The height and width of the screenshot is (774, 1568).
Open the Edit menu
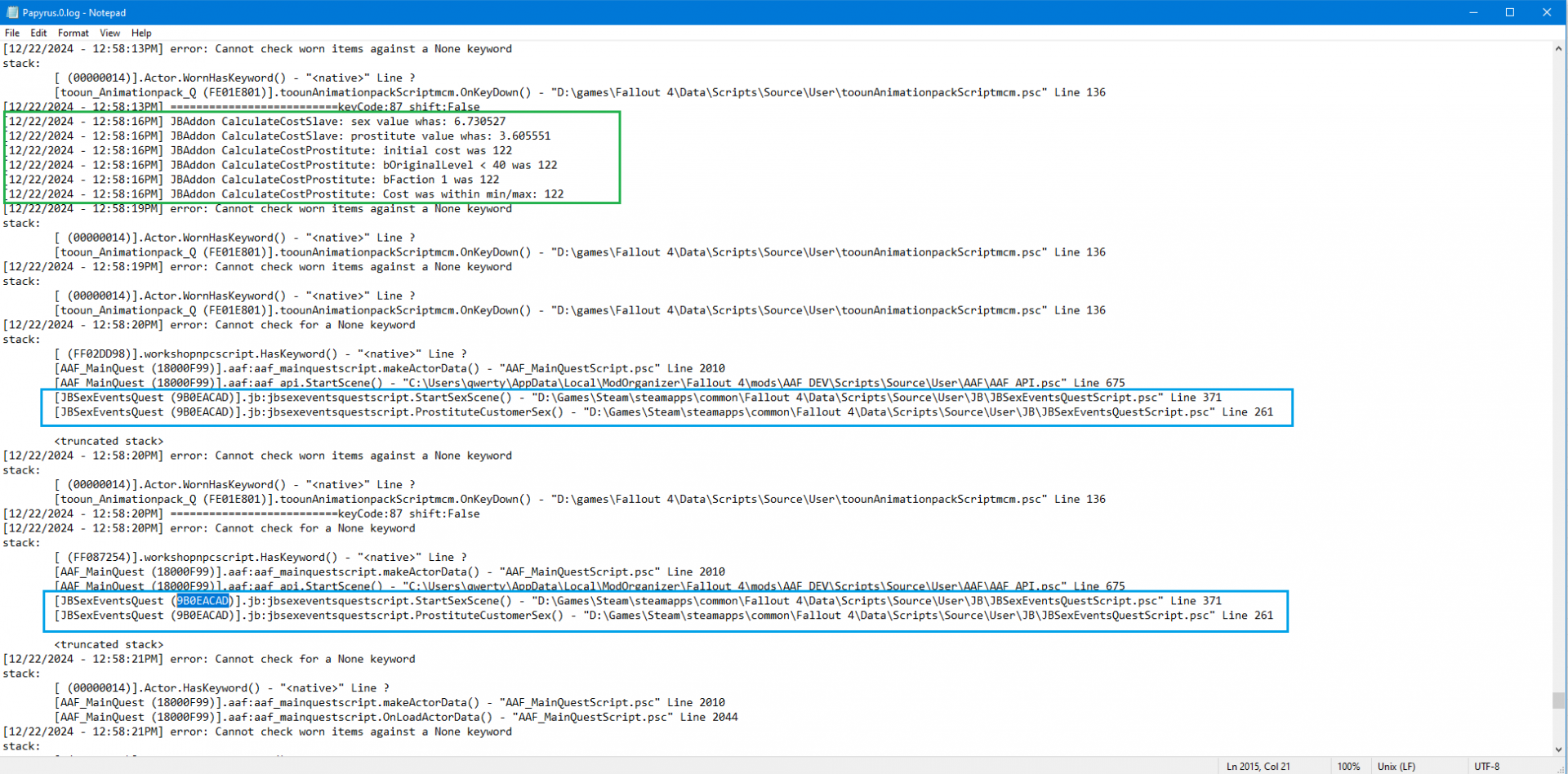38,33
